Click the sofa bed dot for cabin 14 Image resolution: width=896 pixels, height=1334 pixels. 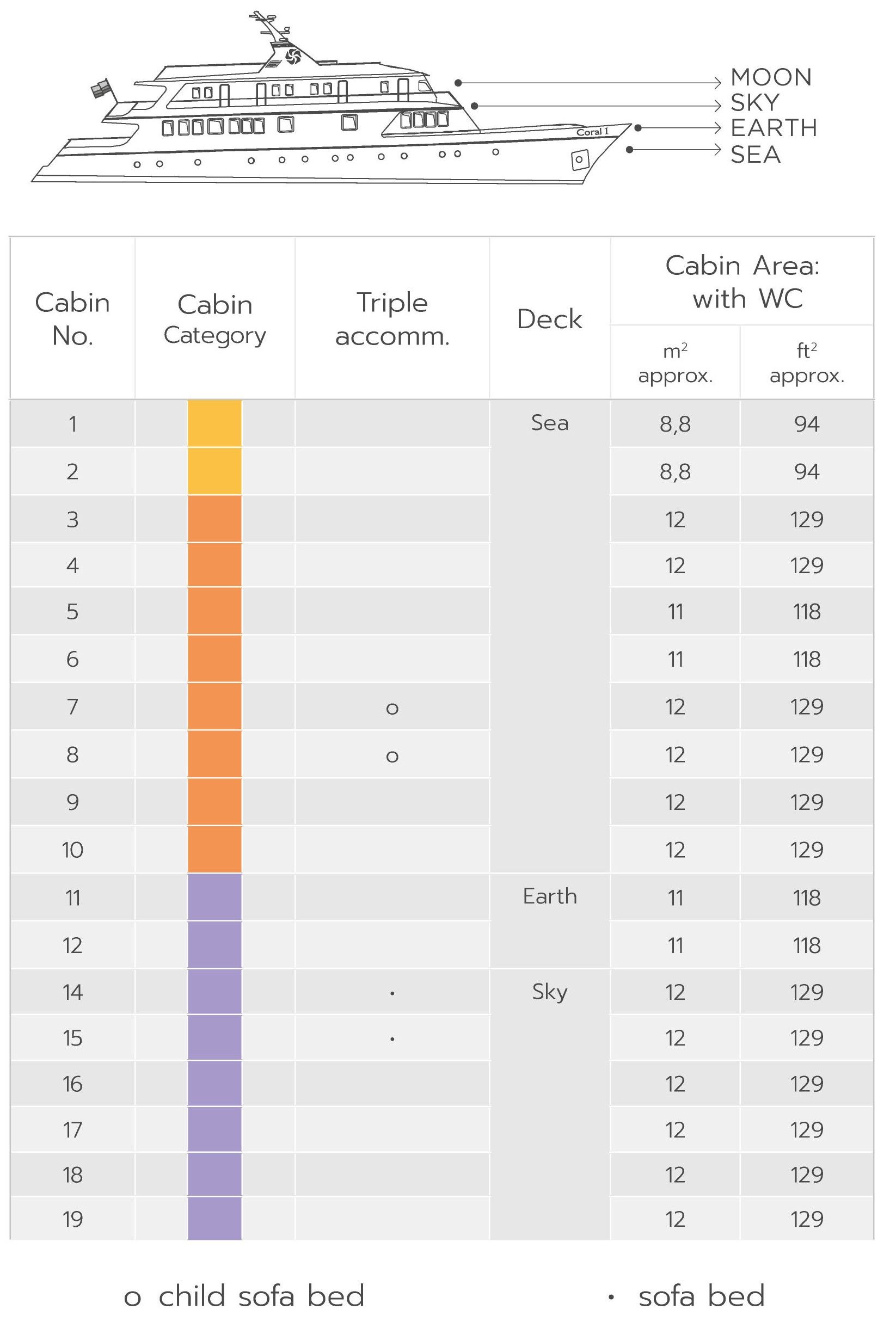pos(392,994)
